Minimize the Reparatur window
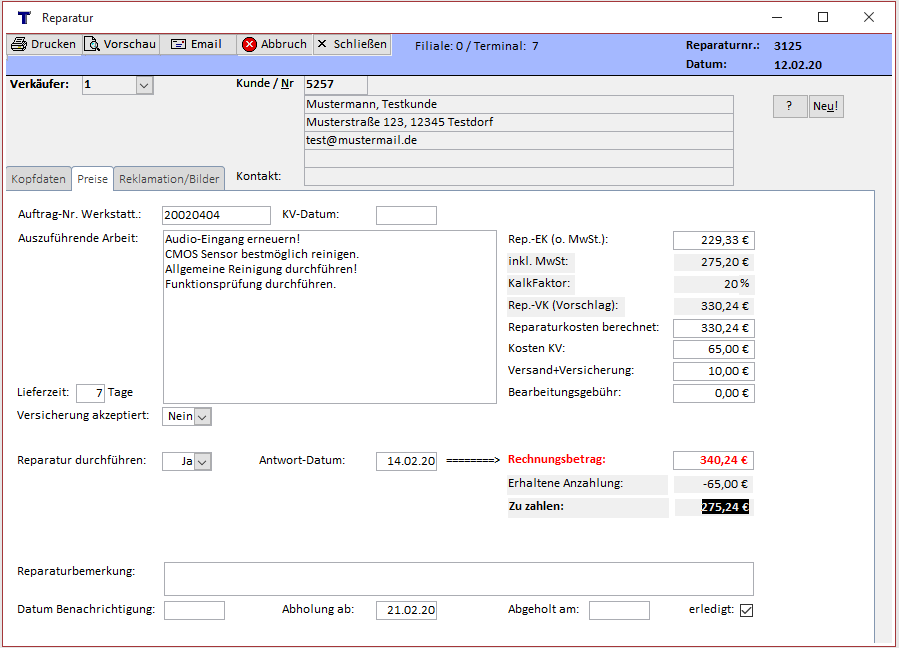Image resolution: width=899 pixels, height=648 pixels. click(x=777, y=18)
